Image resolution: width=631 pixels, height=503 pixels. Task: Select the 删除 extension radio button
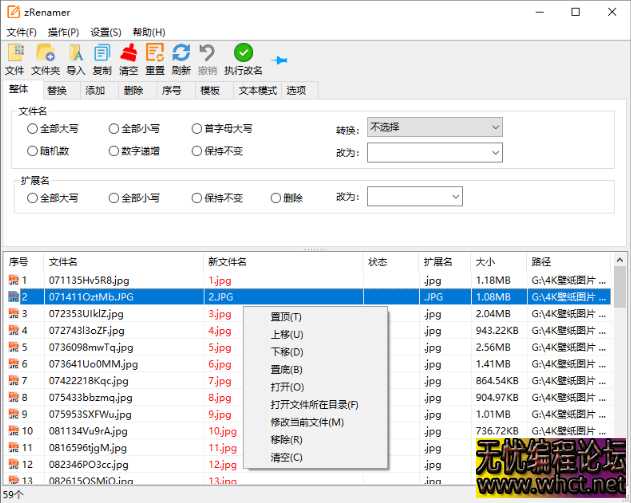pyautogui.click(x=277, y=198)
